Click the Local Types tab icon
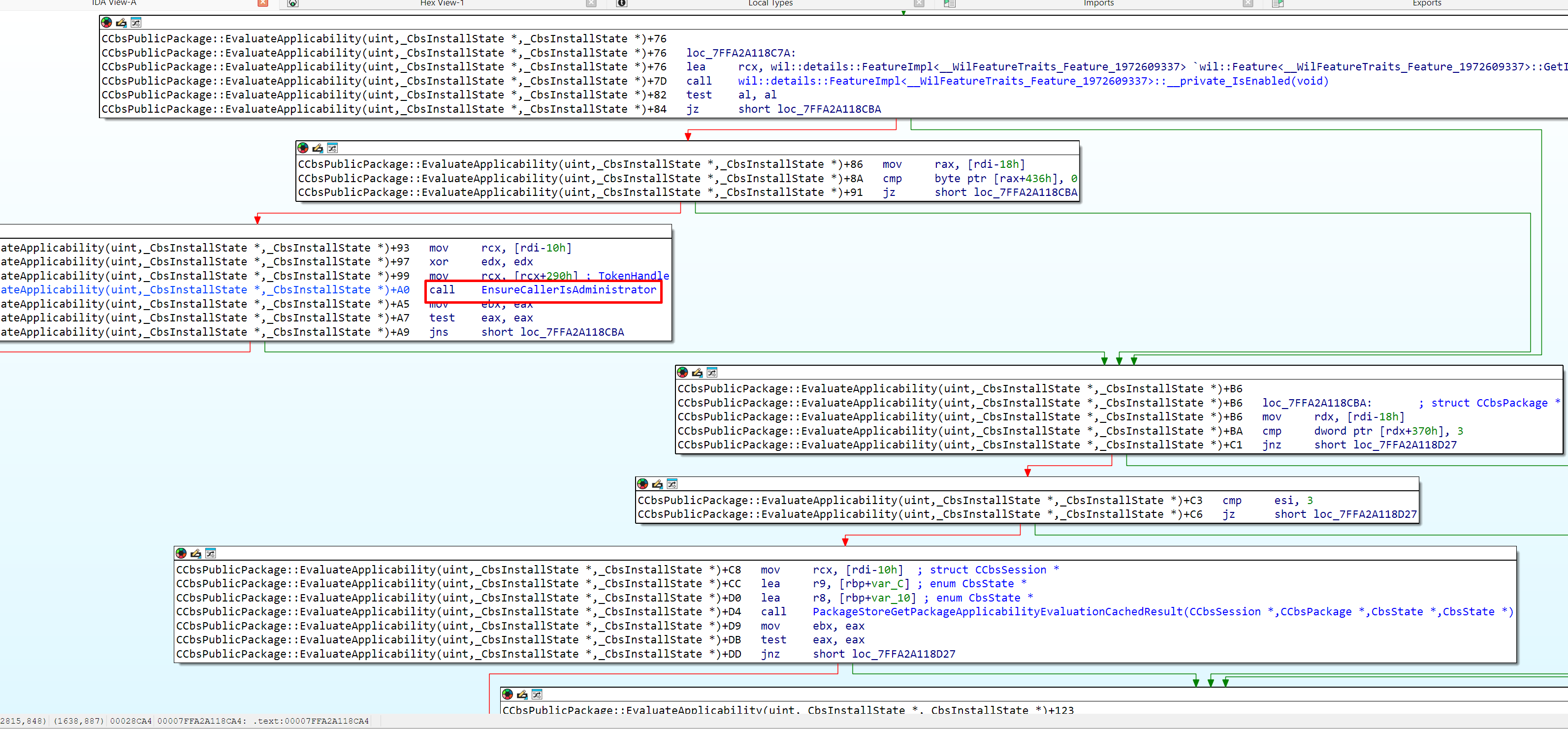The height and width of the screenshot is (729, 1568). coord(622,3)
